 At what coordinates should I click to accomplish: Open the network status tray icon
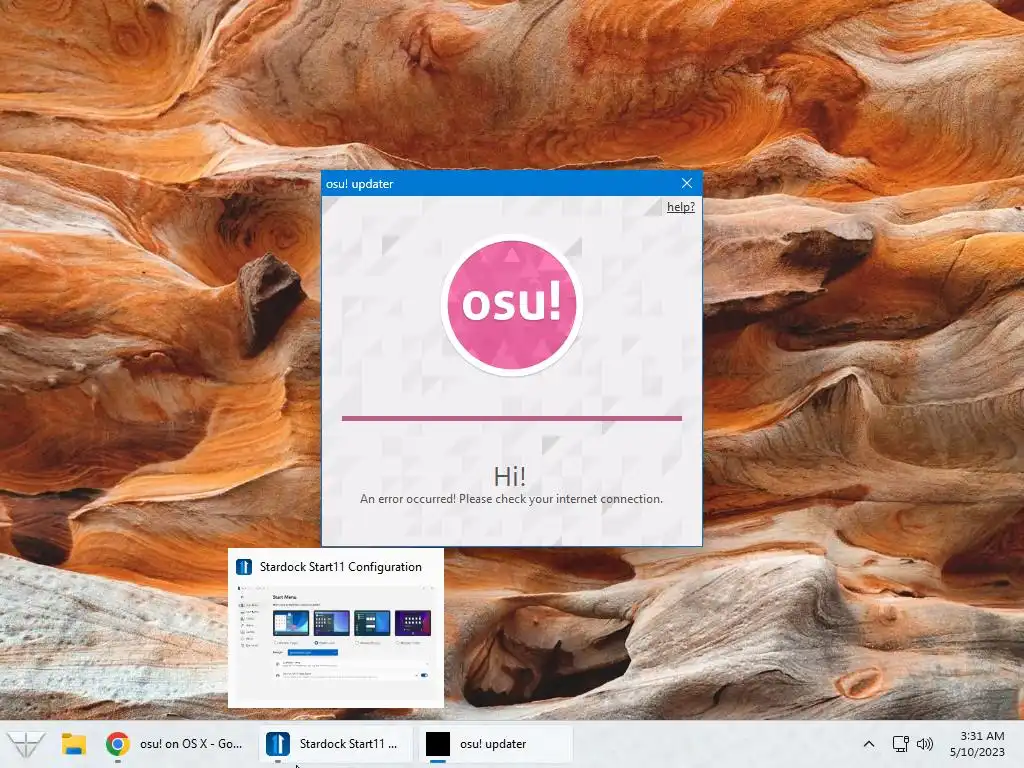click(901, 744)
